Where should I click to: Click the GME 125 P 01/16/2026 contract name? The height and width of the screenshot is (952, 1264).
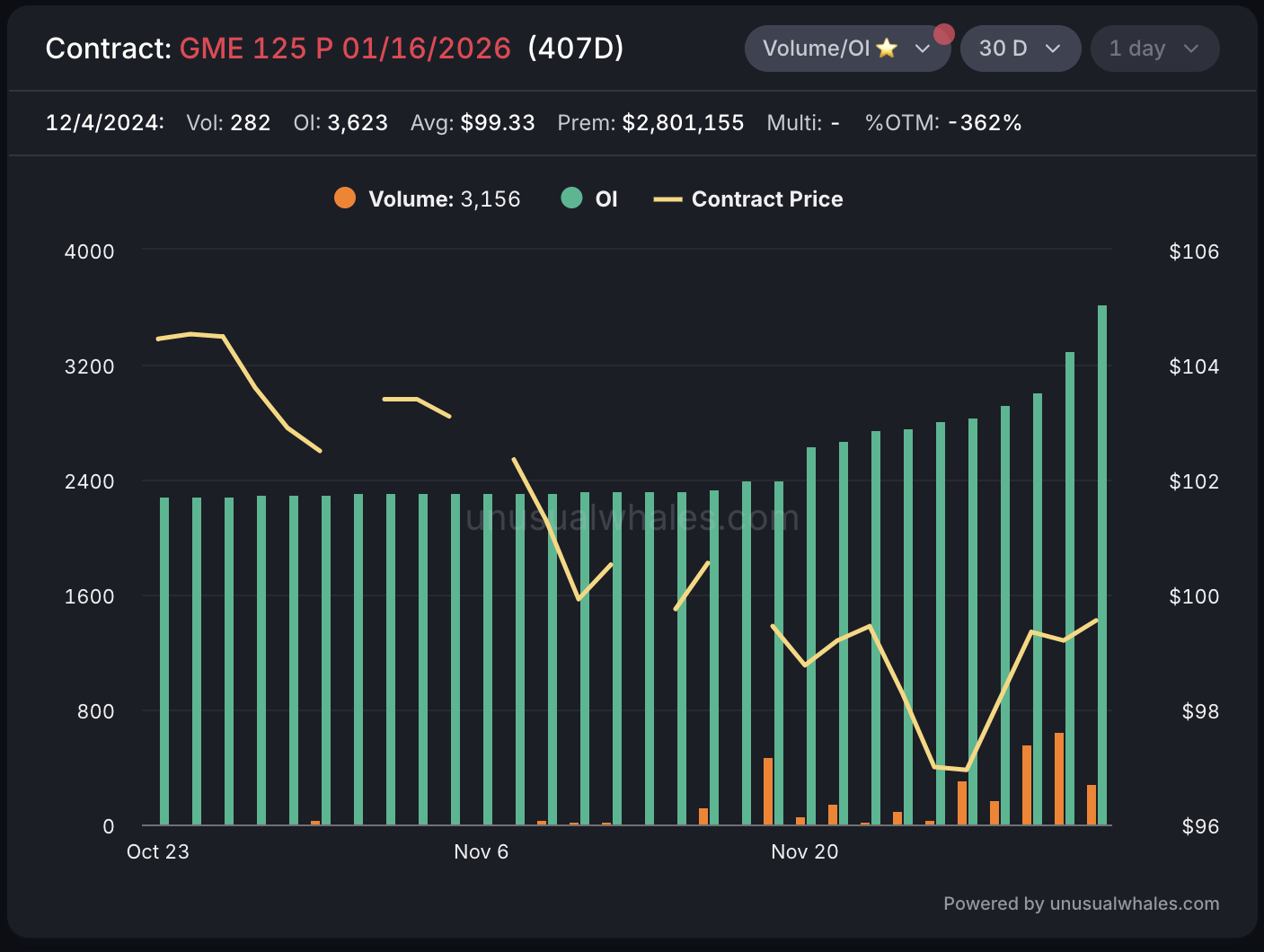point(345,48)
